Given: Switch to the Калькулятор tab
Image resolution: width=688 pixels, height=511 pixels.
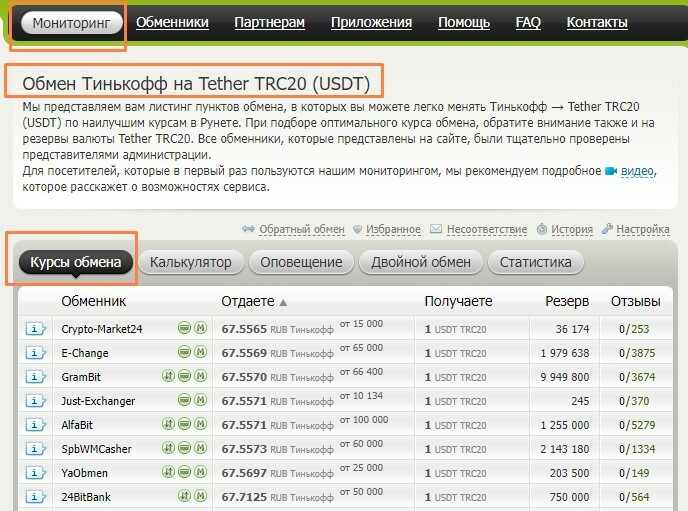Looking at the screenshot, I should click(190, 262).
